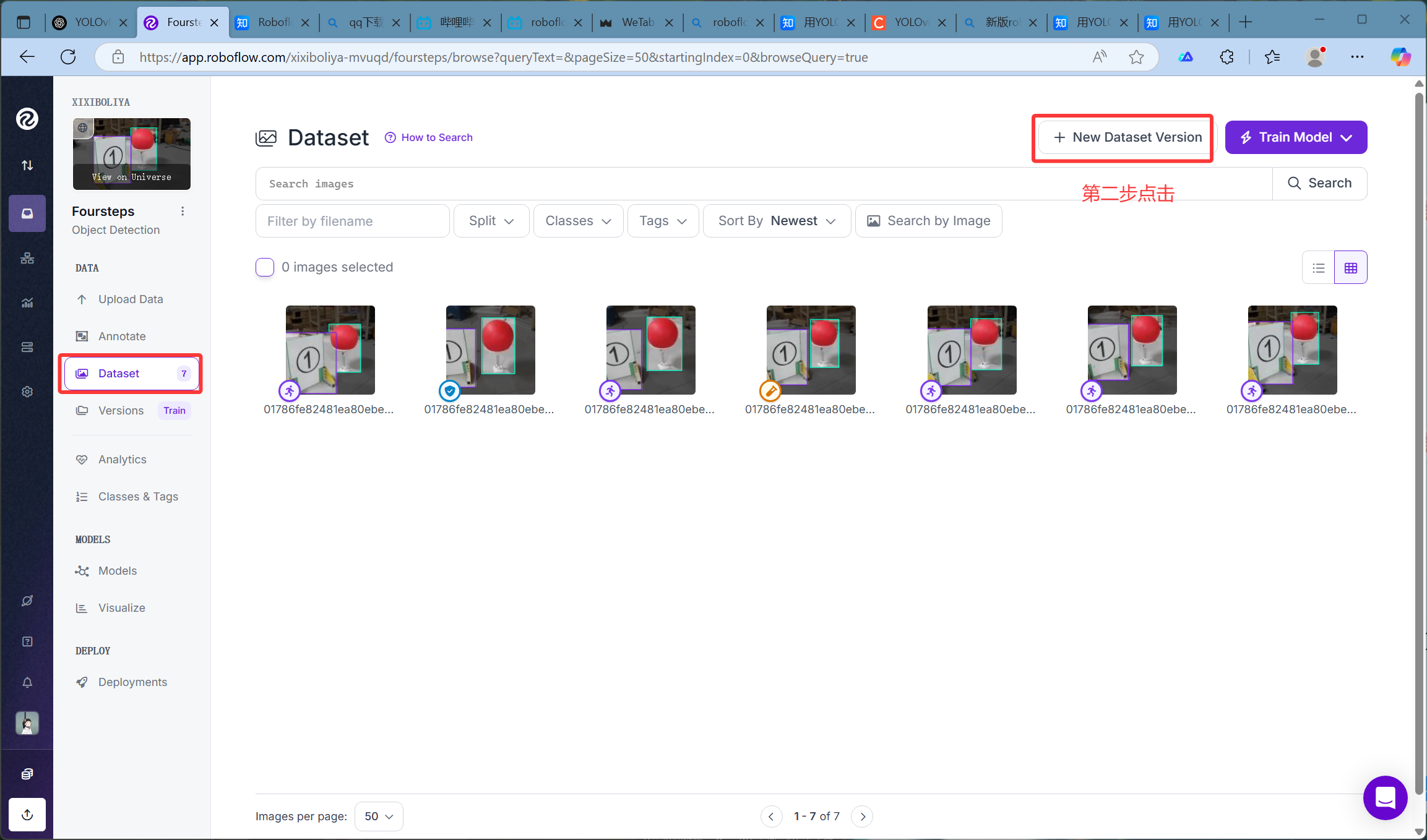Open the Classes filter dropdown
Screen dimensions: 1427x840
pos(578,221)
